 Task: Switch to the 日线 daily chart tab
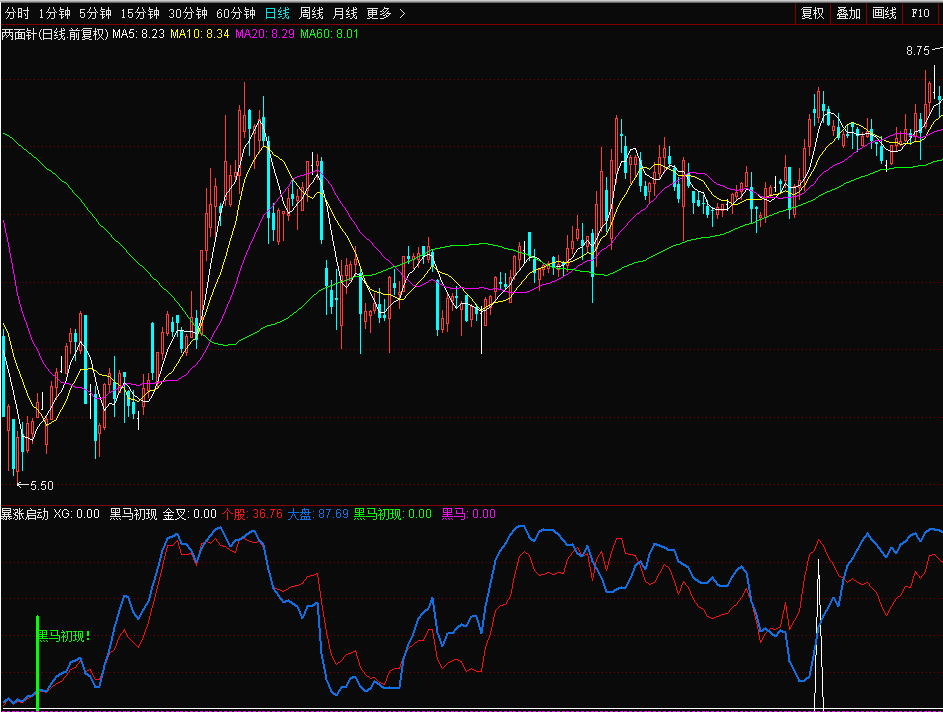277,13
